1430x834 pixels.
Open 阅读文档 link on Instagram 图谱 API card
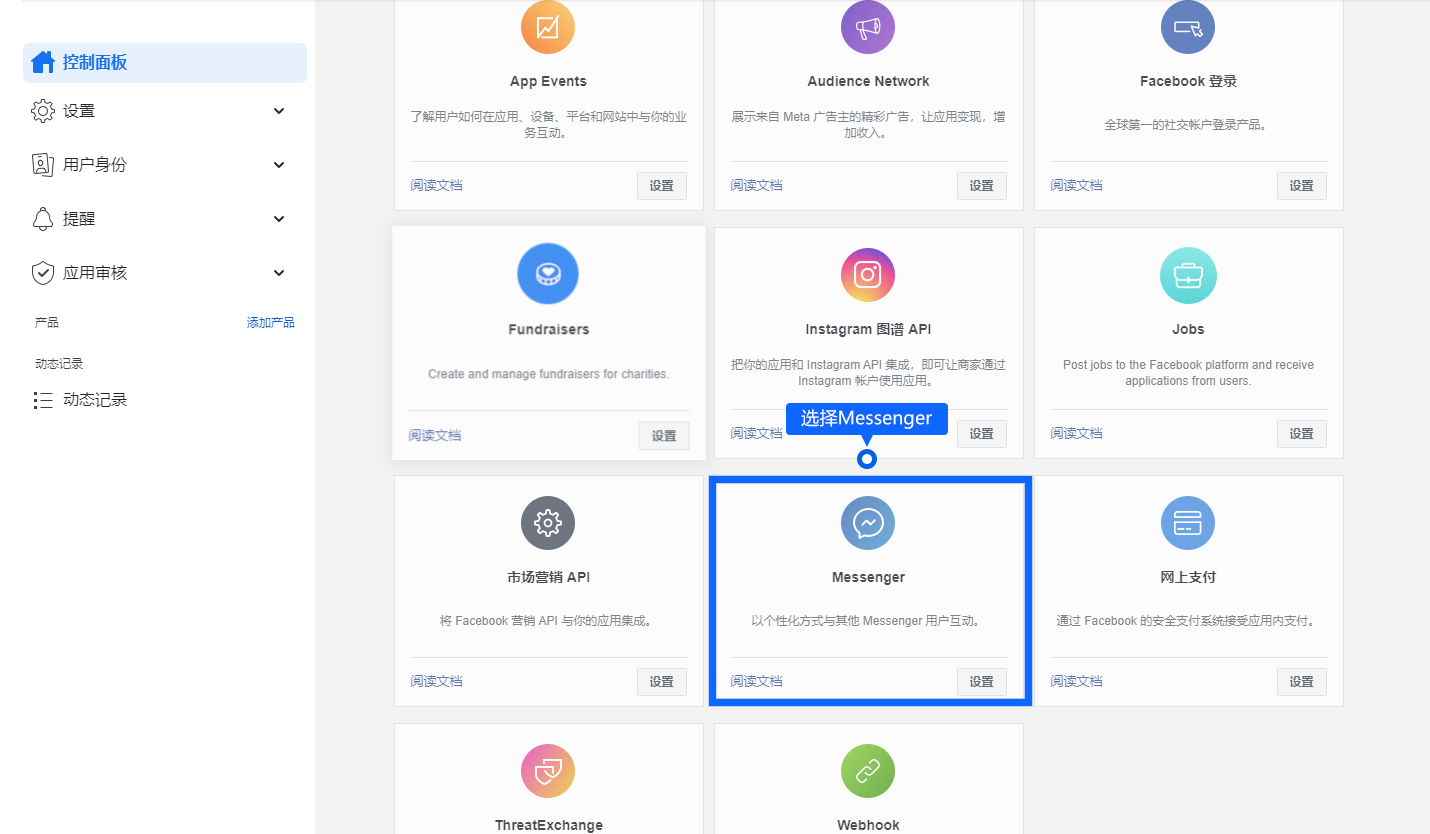[x=756, y=433]
